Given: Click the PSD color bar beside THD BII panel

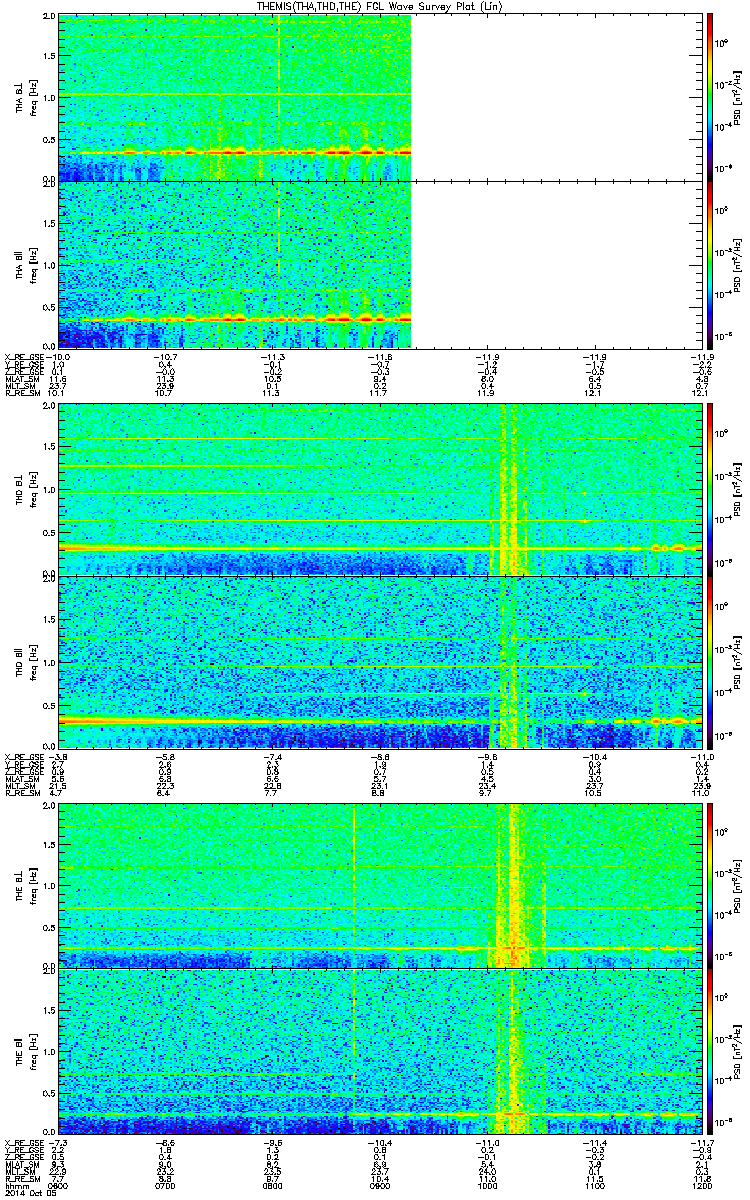Looking at the screenshot, I should (x=709, y=661).
